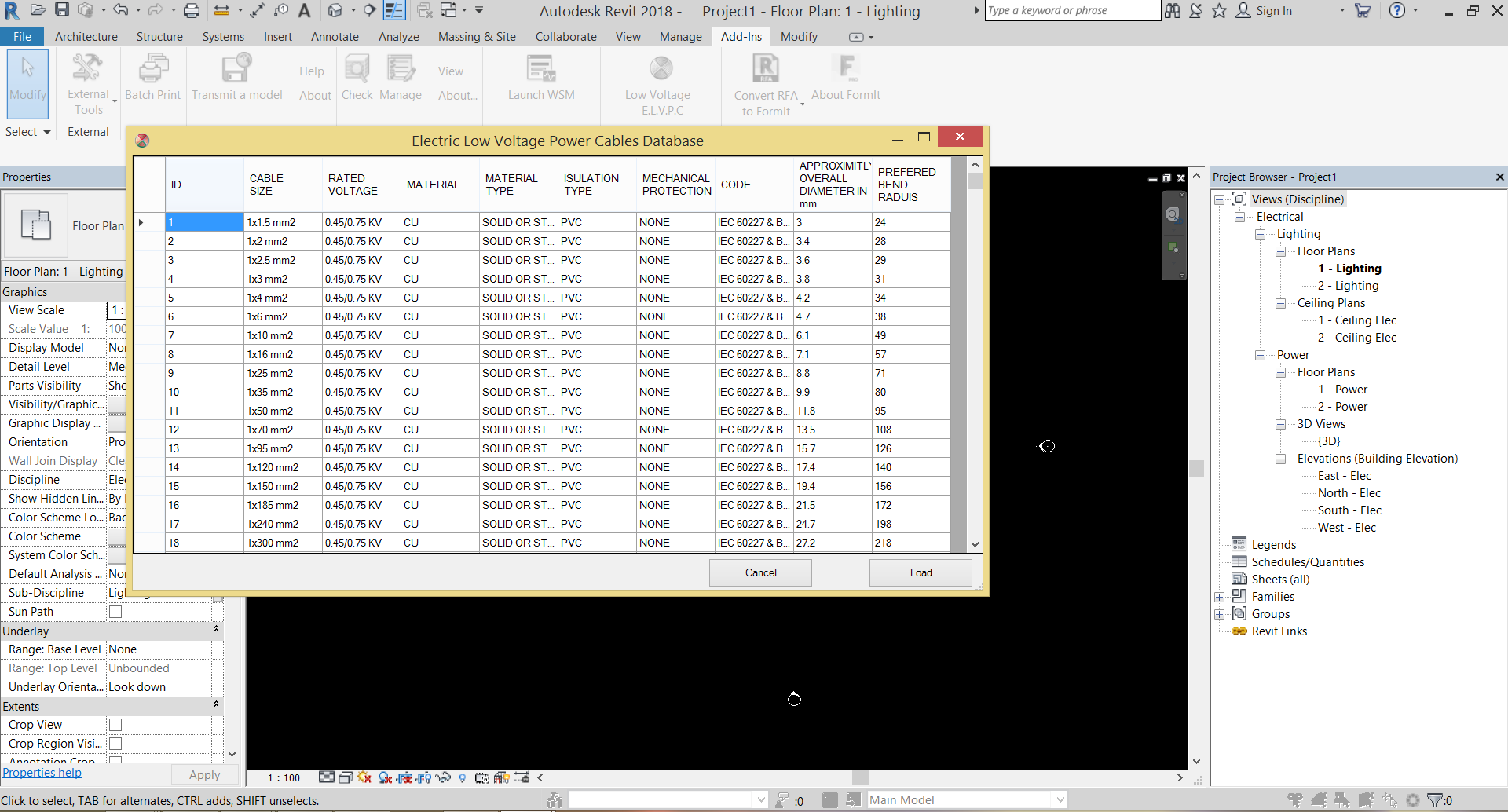This screenshot has width=1508, height=812.
Task: Click the Temporary Hide/Isolate glasses icon
Action: (x=443, y=777)
